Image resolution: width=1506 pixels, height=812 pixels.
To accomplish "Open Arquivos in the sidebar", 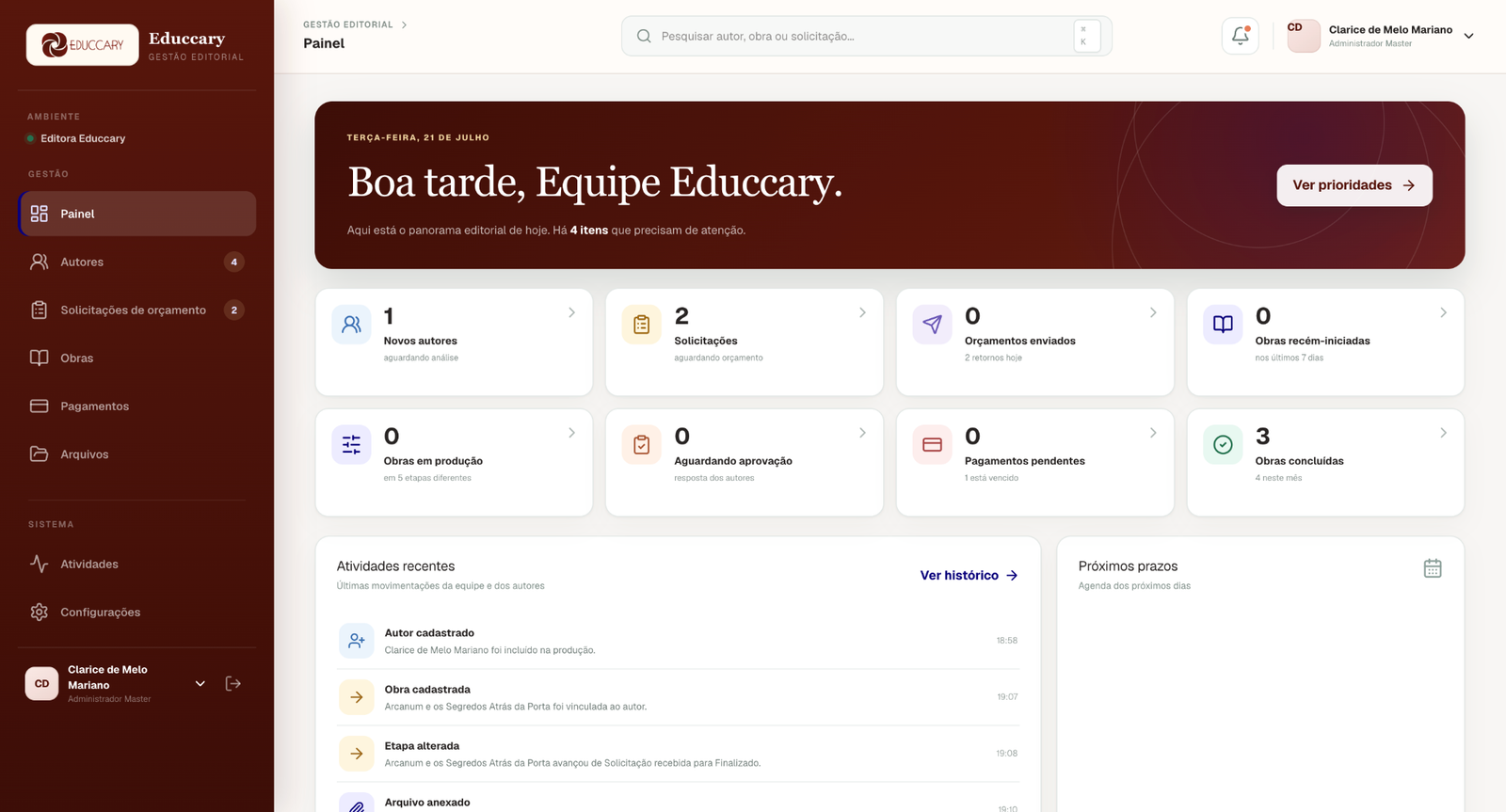I will 137,454.
